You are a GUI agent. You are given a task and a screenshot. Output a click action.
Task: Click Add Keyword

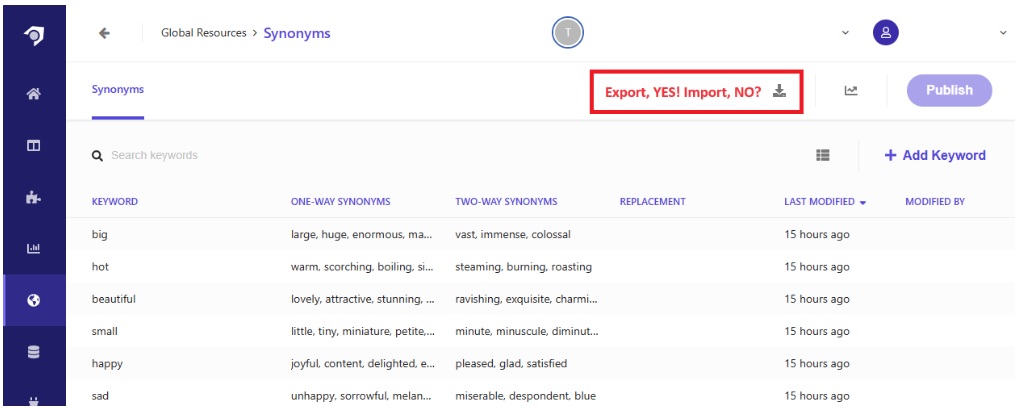935,155
